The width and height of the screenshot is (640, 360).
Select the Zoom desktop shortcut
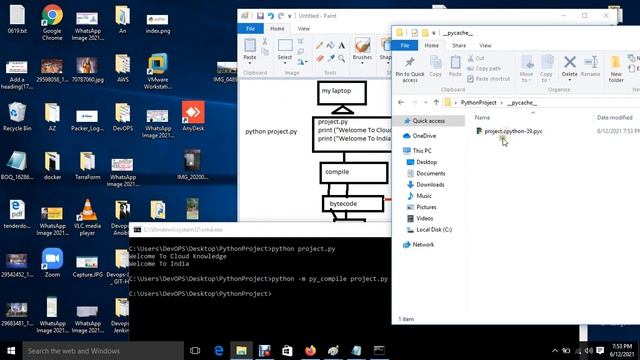tap(52, 262)
